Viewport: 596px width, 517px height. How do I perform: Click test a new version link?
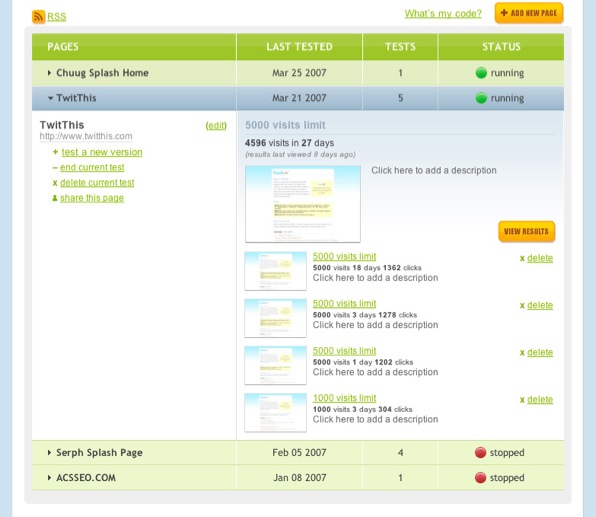coord(102,152)
